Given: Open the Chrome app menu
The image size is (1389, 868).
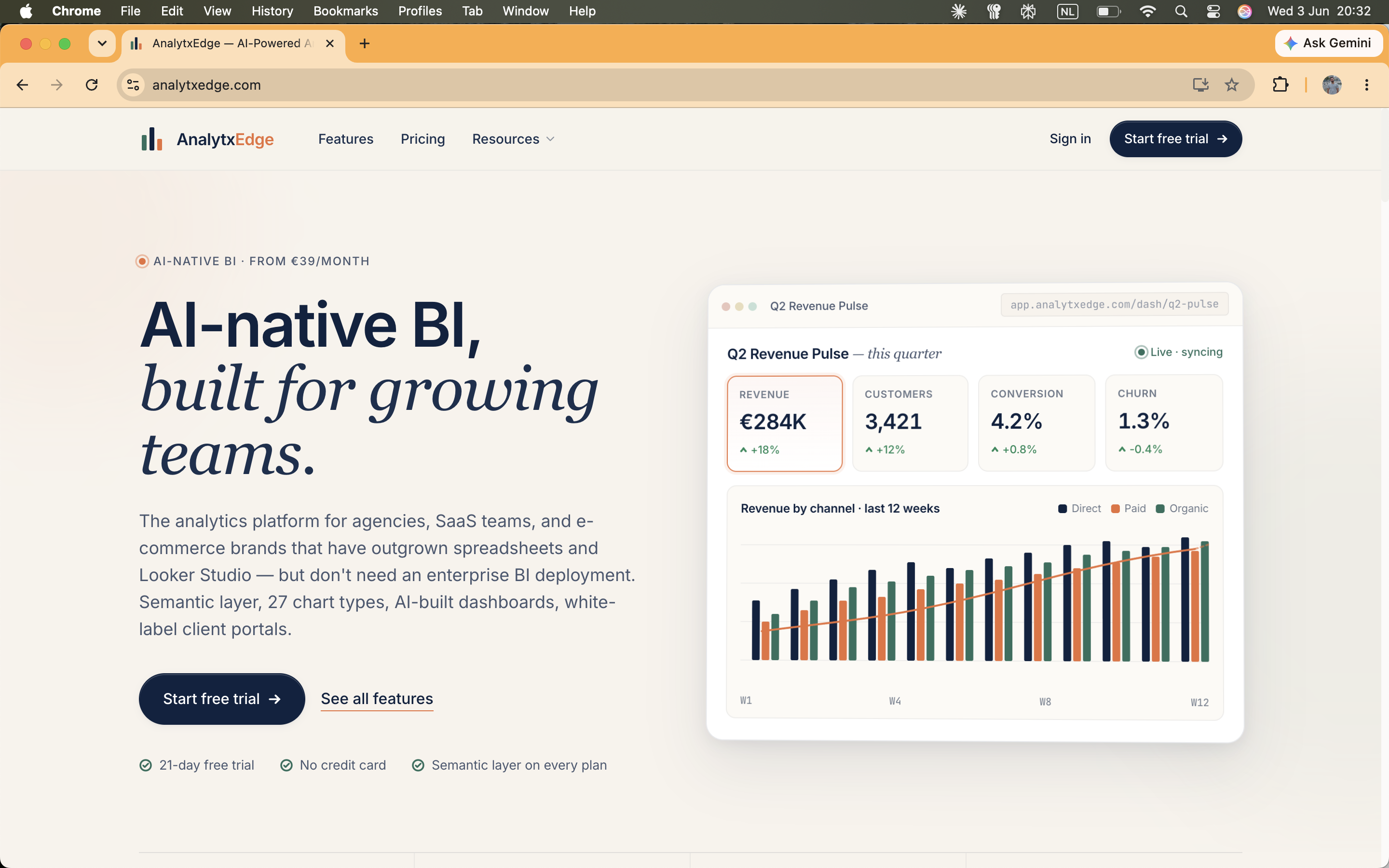Looking at the screenshot, I should (76, 11).
